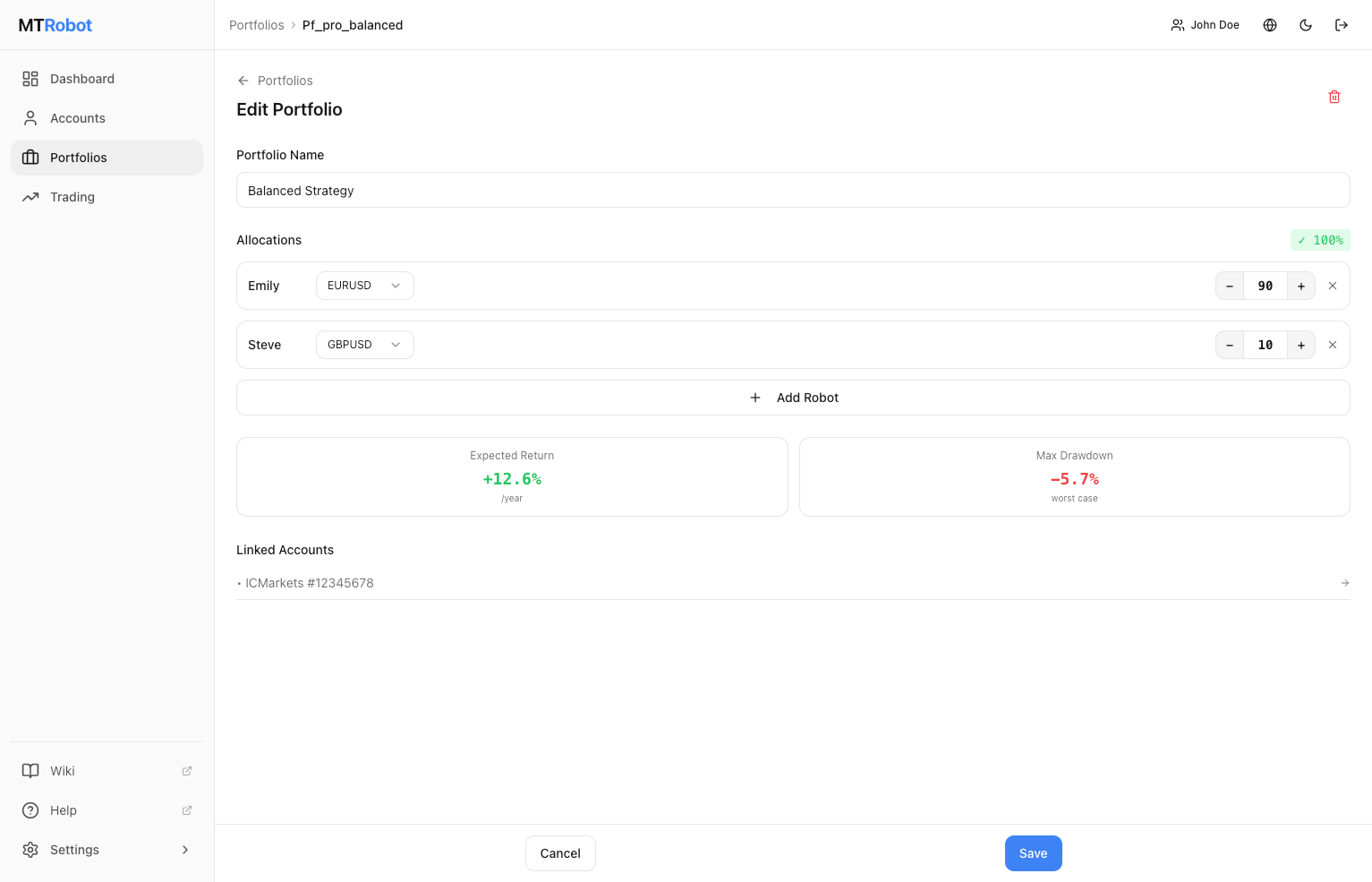
Task: Open the language globe icon
Action: click(x=1270, y=24)
